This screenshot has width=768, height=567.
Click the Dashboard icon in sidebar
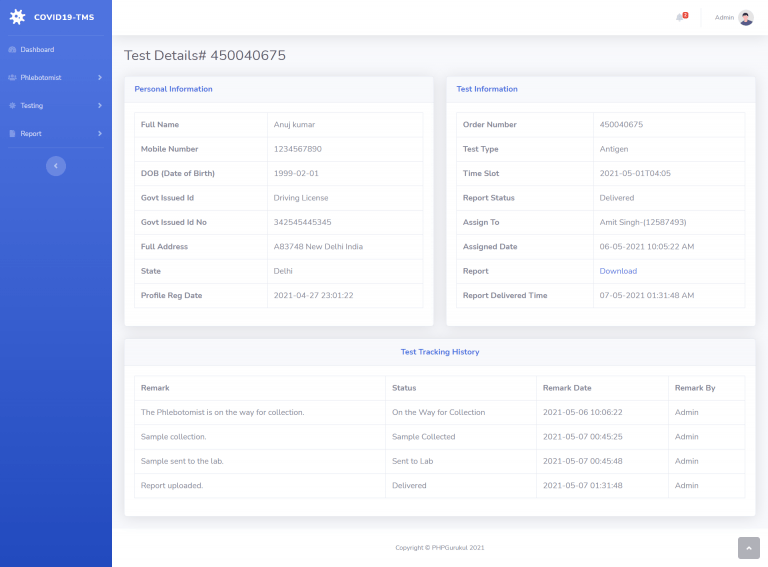tap(12, 49)
